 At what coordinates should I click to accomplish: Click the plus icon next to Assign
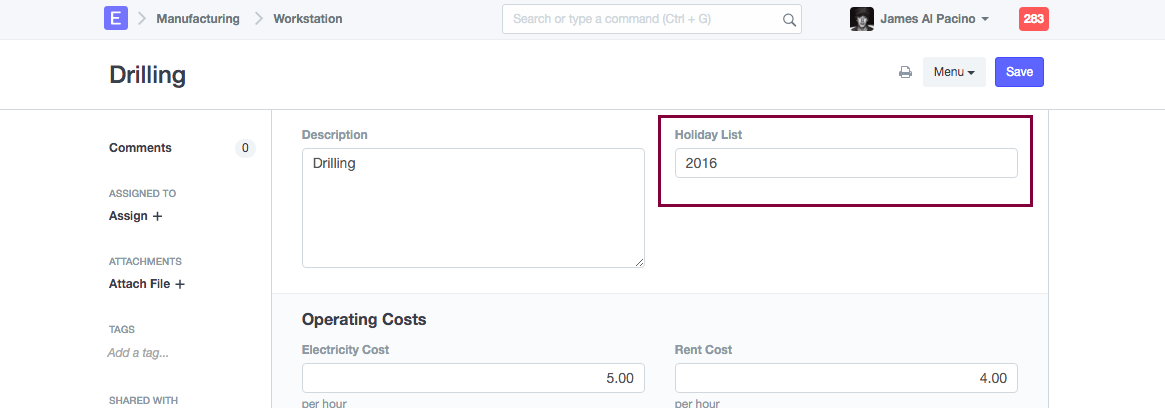coord(157,216)
